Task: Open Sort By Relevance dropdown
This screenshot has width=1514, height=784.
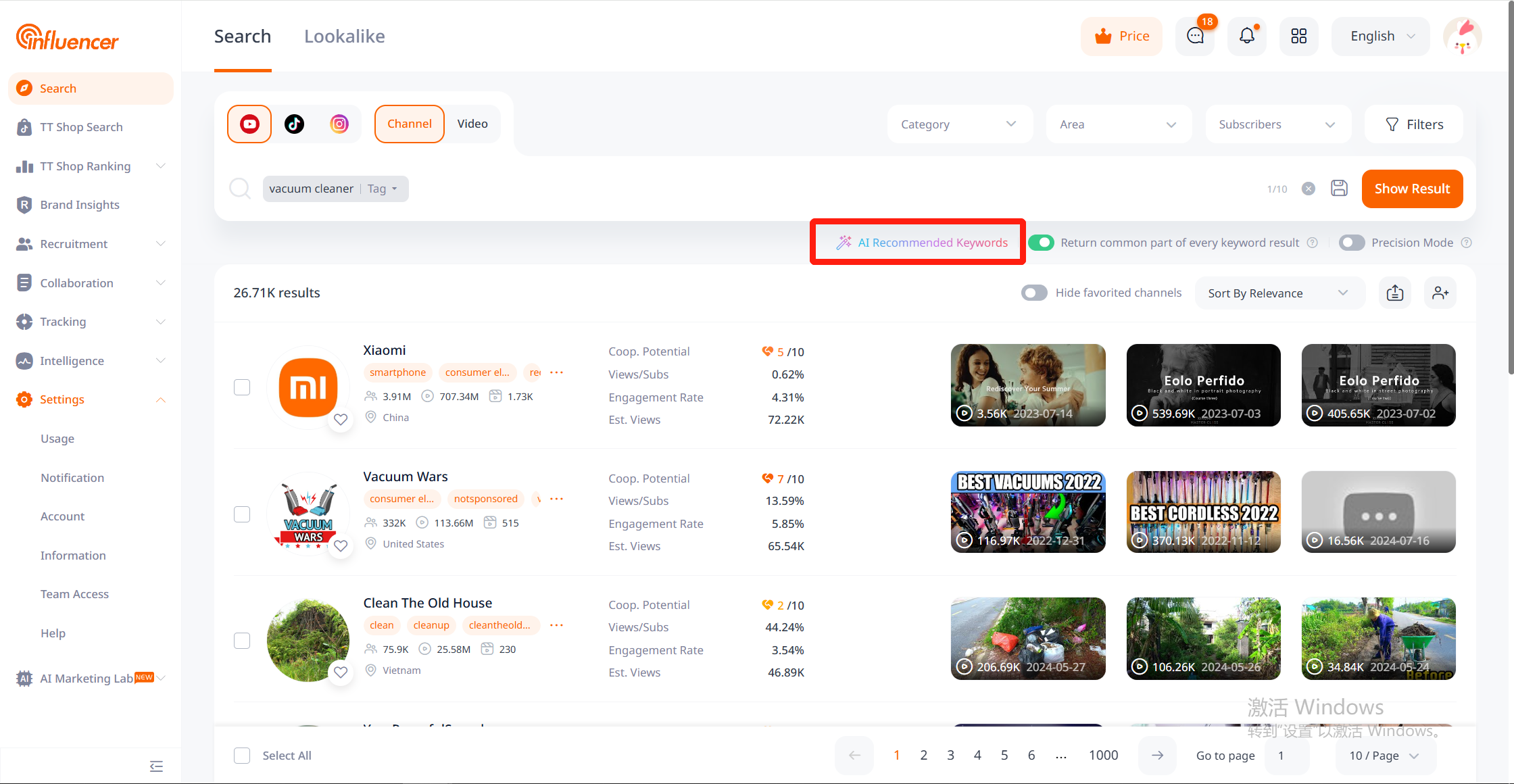Action: tap(1278, 293)
